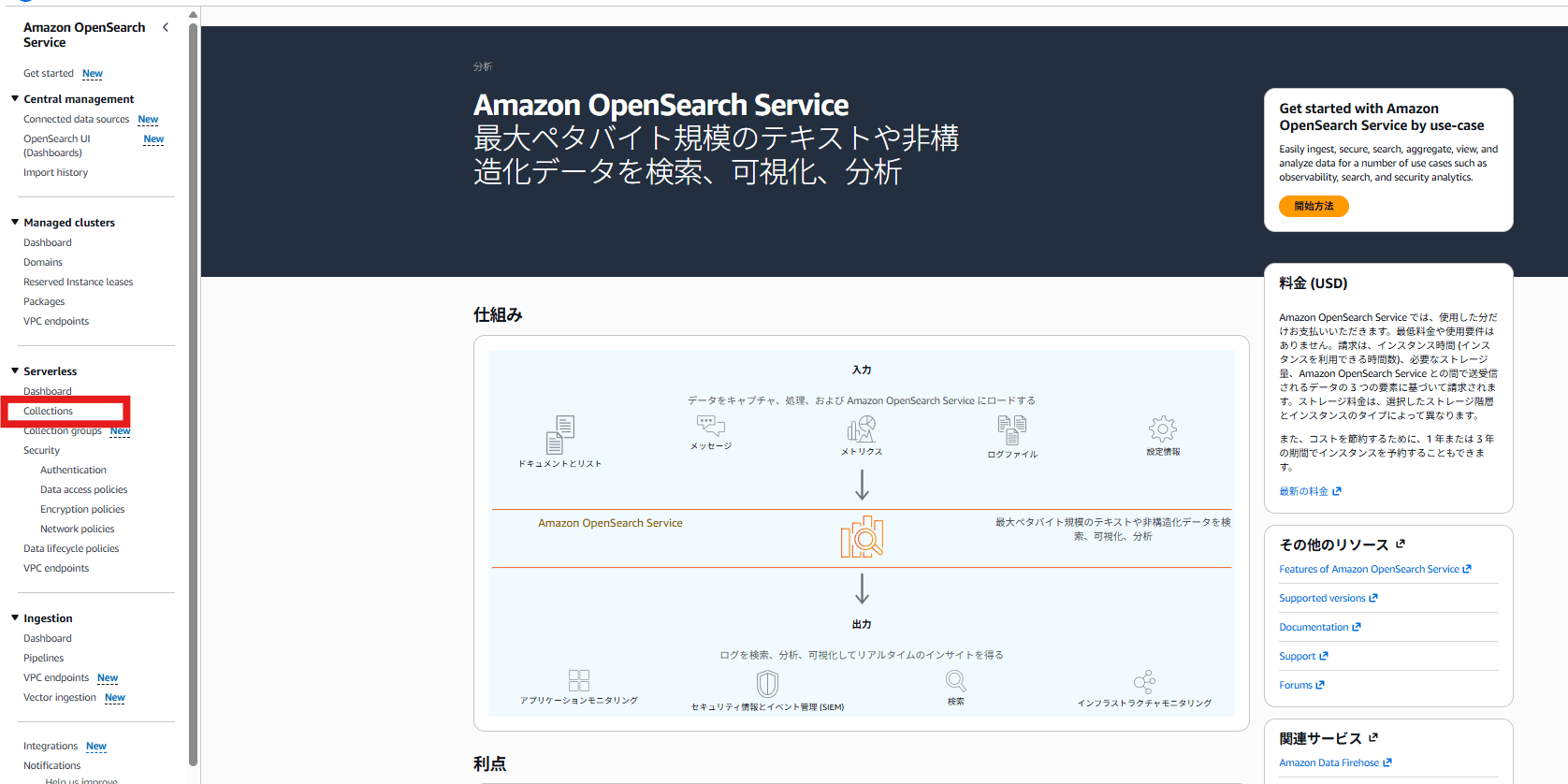The image size is (1568, 784).
Task: Click the 開始方法 button
Action: [1314, 206]
